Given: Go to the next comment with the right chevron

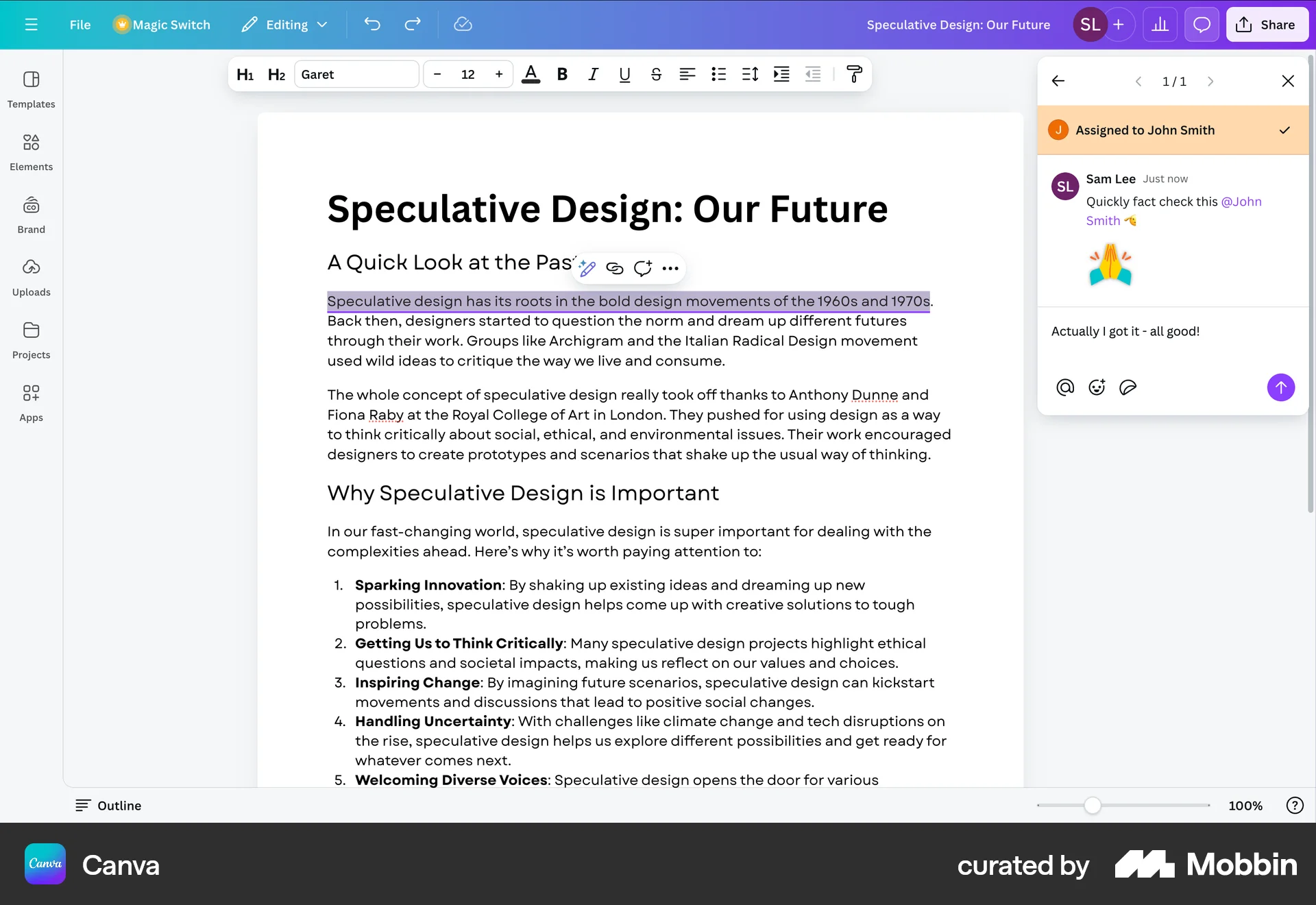Looking at the screenshot, I should (1210, 81).
